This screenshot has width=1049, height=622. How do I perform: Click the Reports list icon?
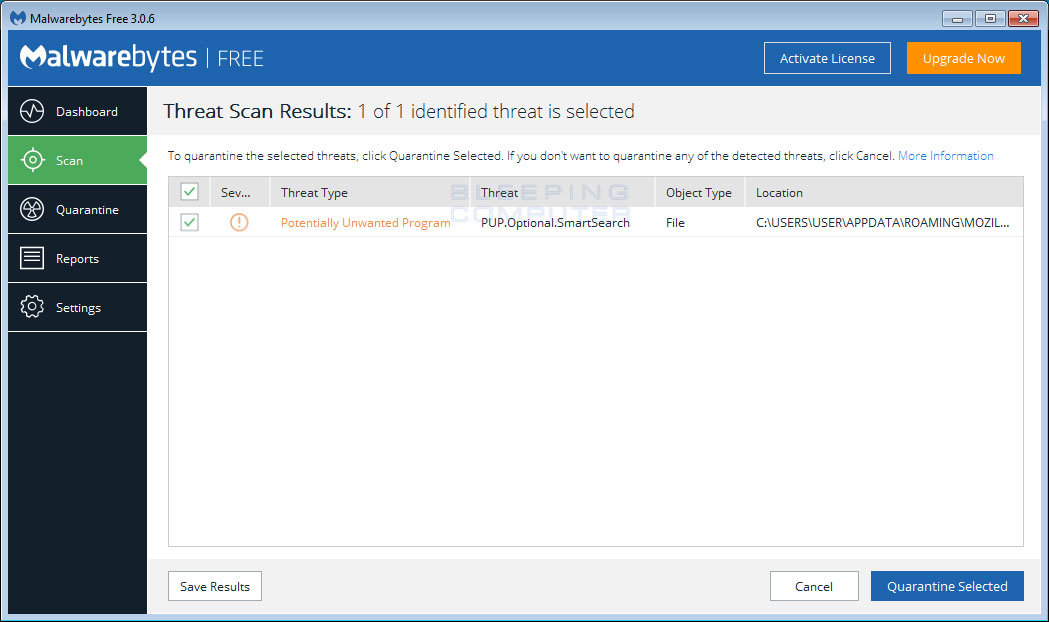click(x=32, y=258)
